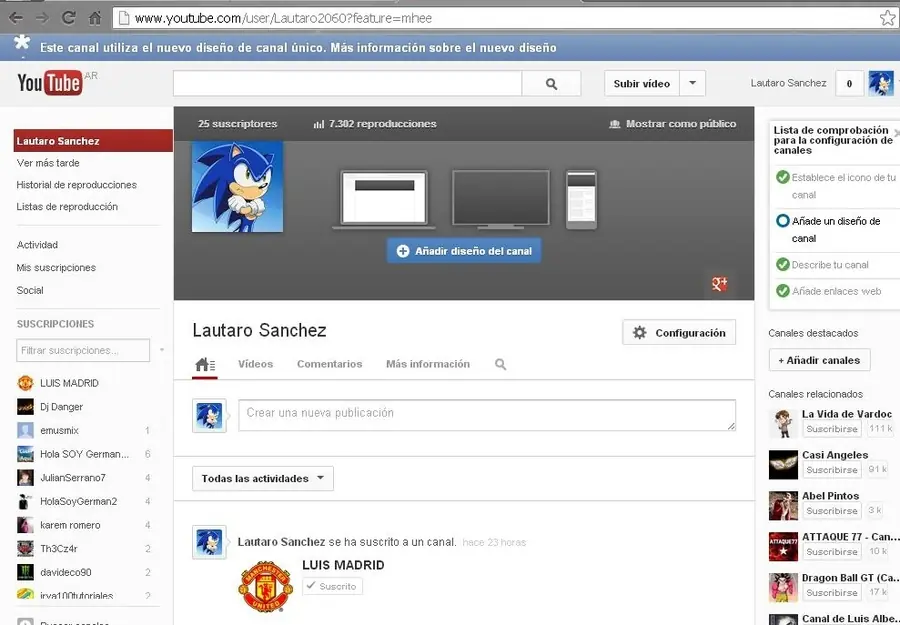Click the browser back arrow
The width and height of the screenshot is (900, 625).
(15, 18)
